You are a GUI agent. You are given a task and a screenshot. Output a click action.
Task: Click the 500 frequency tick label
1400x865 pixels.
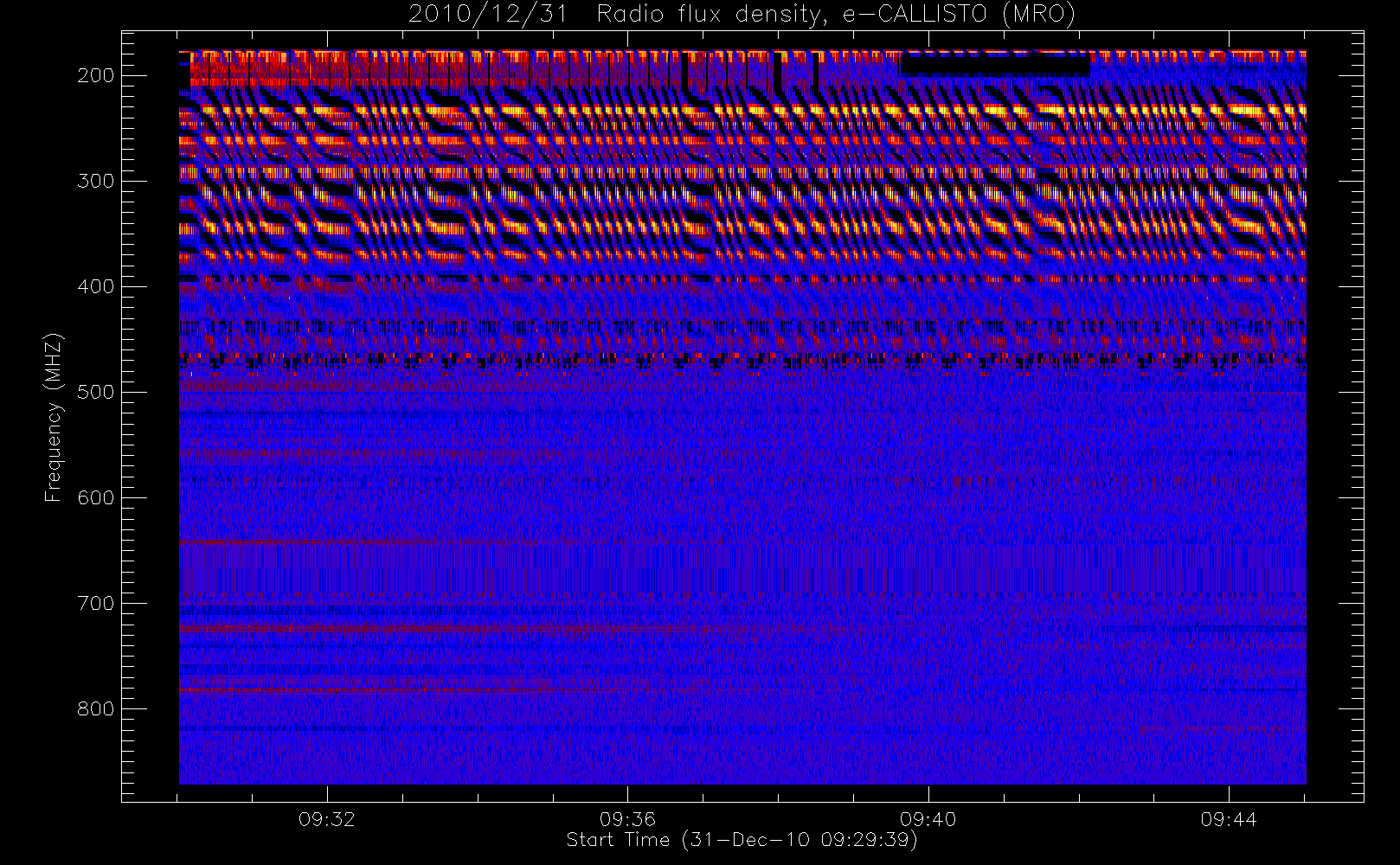click(95, 392)
